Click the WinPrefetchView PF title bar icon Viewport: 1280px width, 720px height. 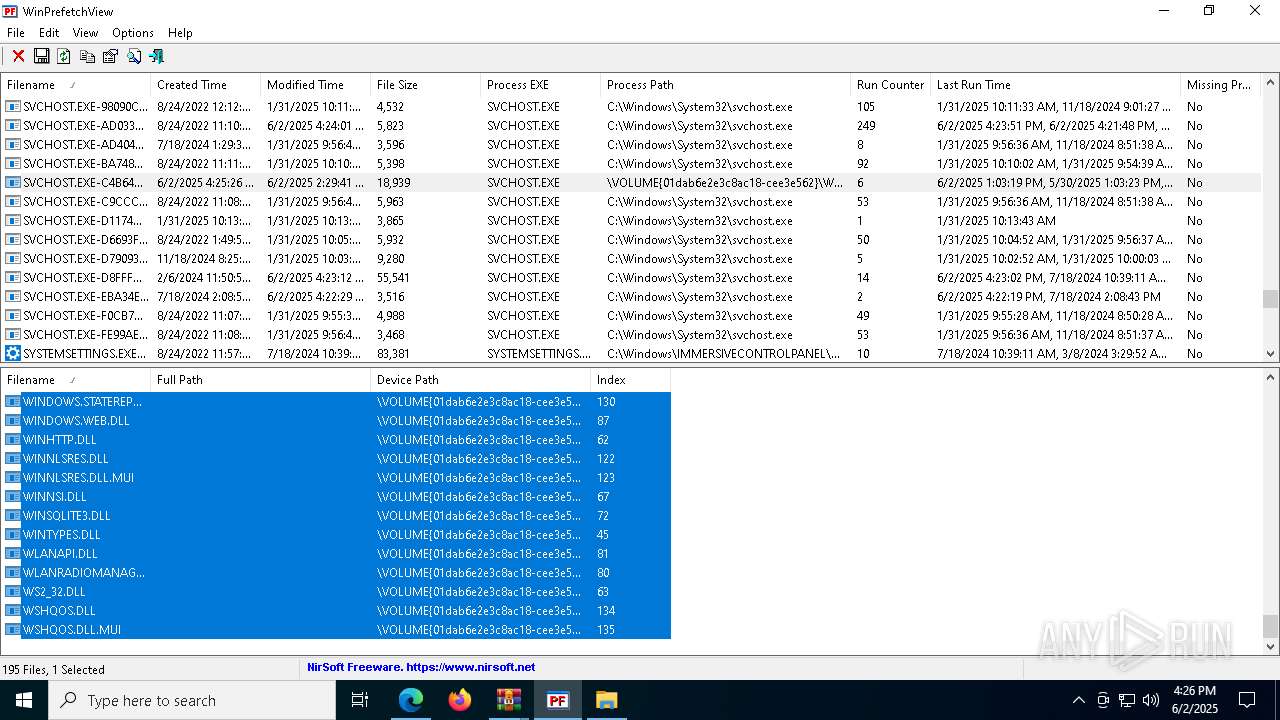click(10, 11)
